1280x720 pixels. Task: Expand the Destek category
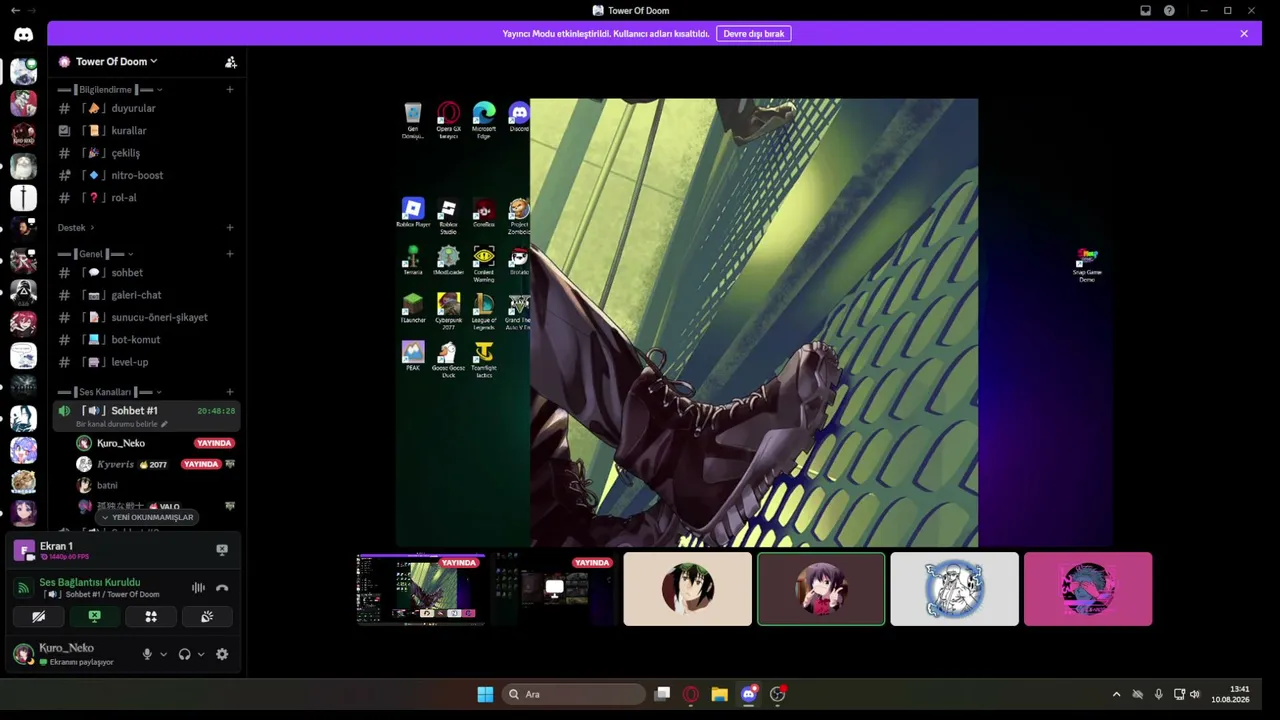click(76, 228)
